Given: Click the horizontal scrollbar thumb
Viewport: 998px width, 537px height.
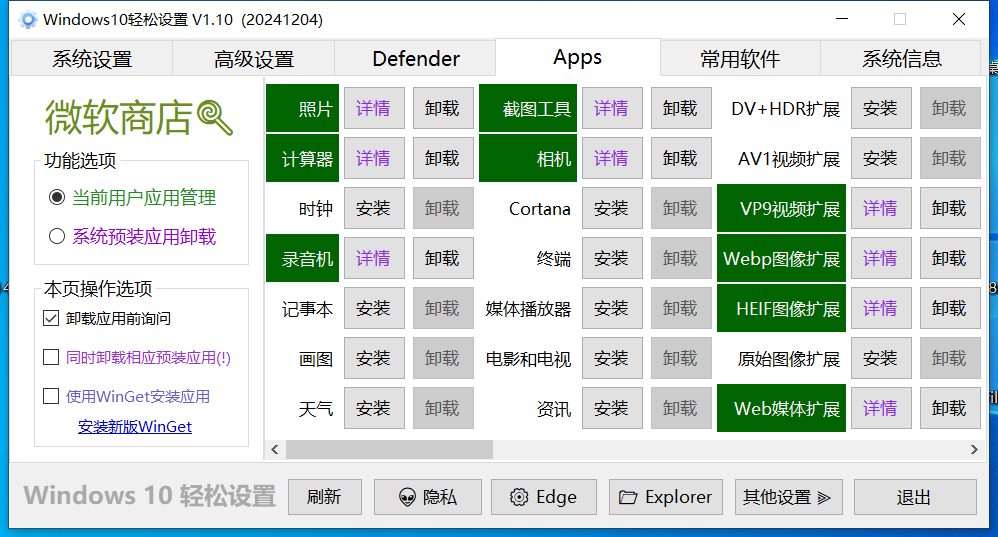Looking at the screenshot, I should tap(389, 449).
